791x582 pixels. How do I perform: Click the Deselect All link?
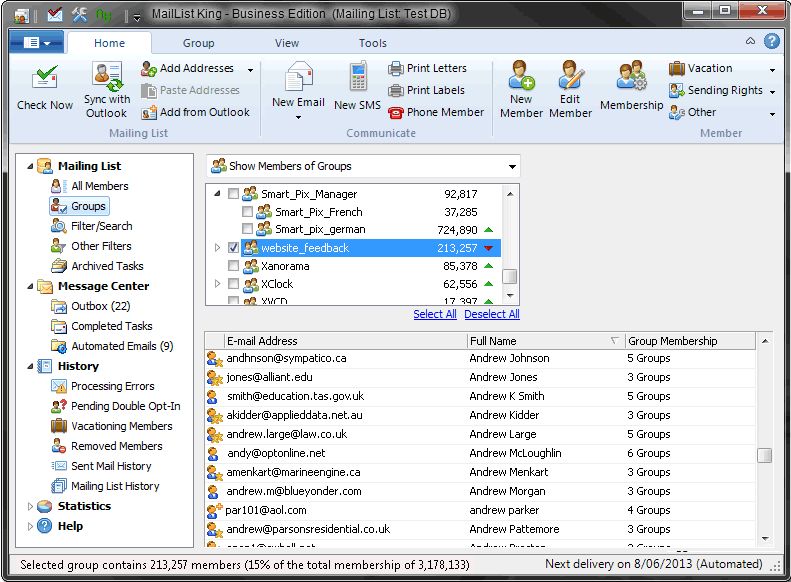pyautogui.click(x=492, y=314)
